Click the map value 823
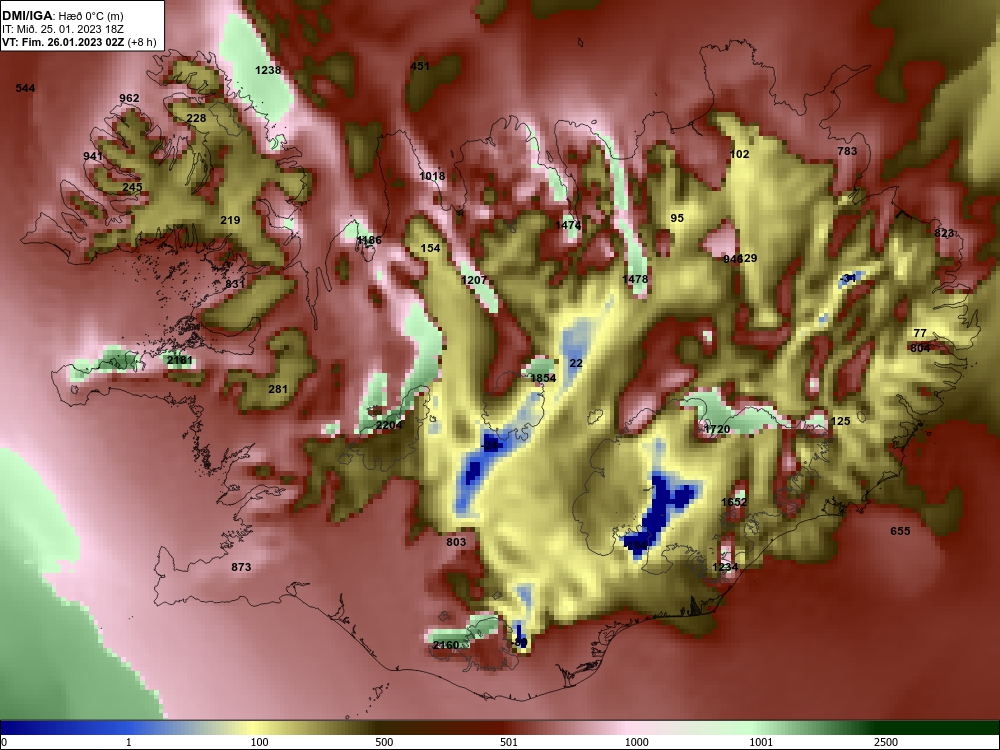The image size is (1000, 750). [945, 233]
